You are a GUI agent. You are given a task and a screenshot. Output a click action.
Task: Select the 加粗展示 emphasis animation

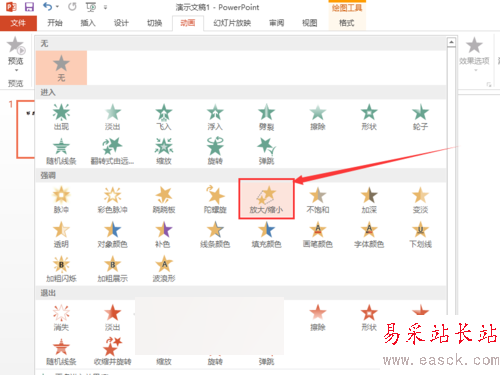[x=112, y=269]
